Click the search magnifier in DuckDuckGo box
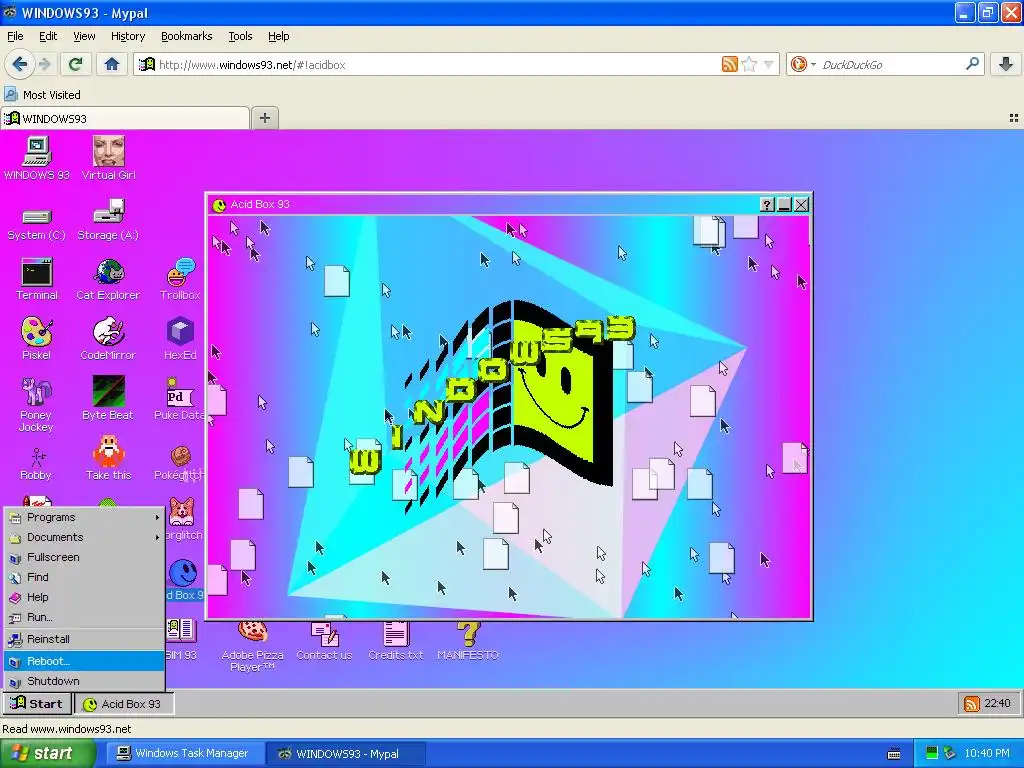 coord(972,64)
